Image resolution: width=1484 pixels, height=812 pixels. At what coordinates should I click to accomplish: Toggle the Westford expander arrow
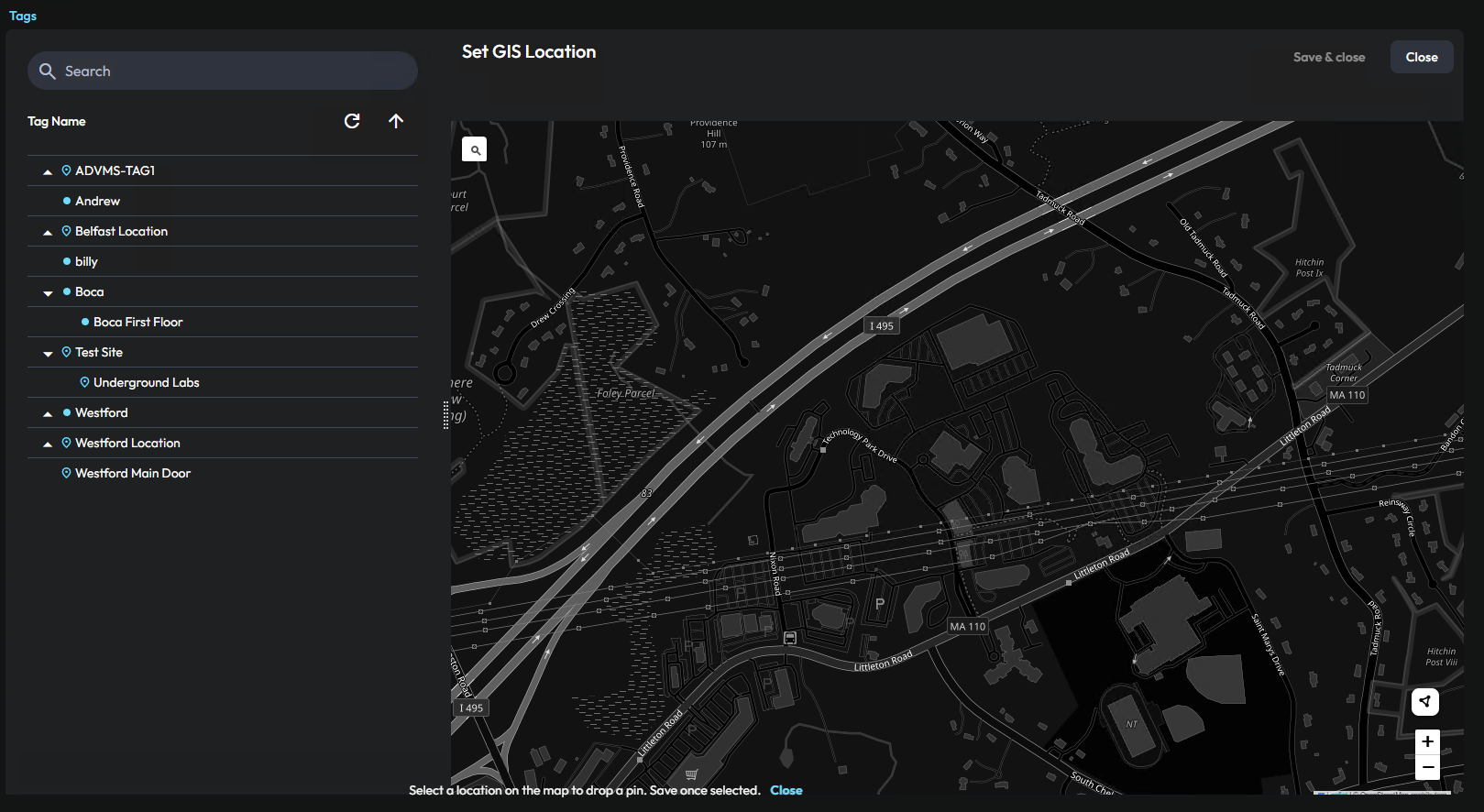48,413
